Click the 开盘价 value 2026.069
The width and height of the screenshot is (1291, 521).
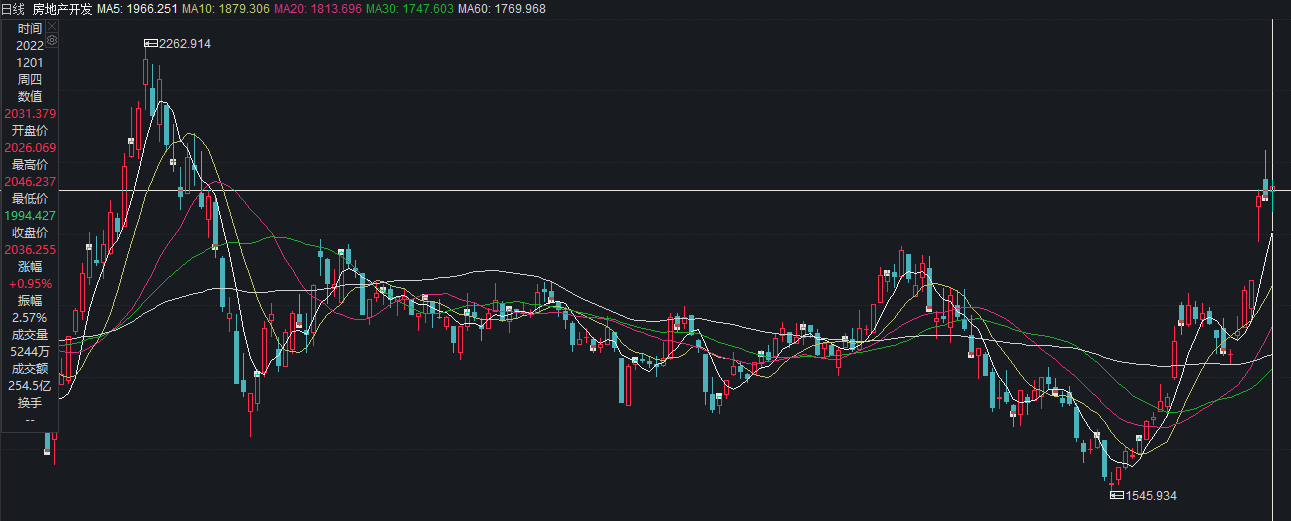coord(30,147)
